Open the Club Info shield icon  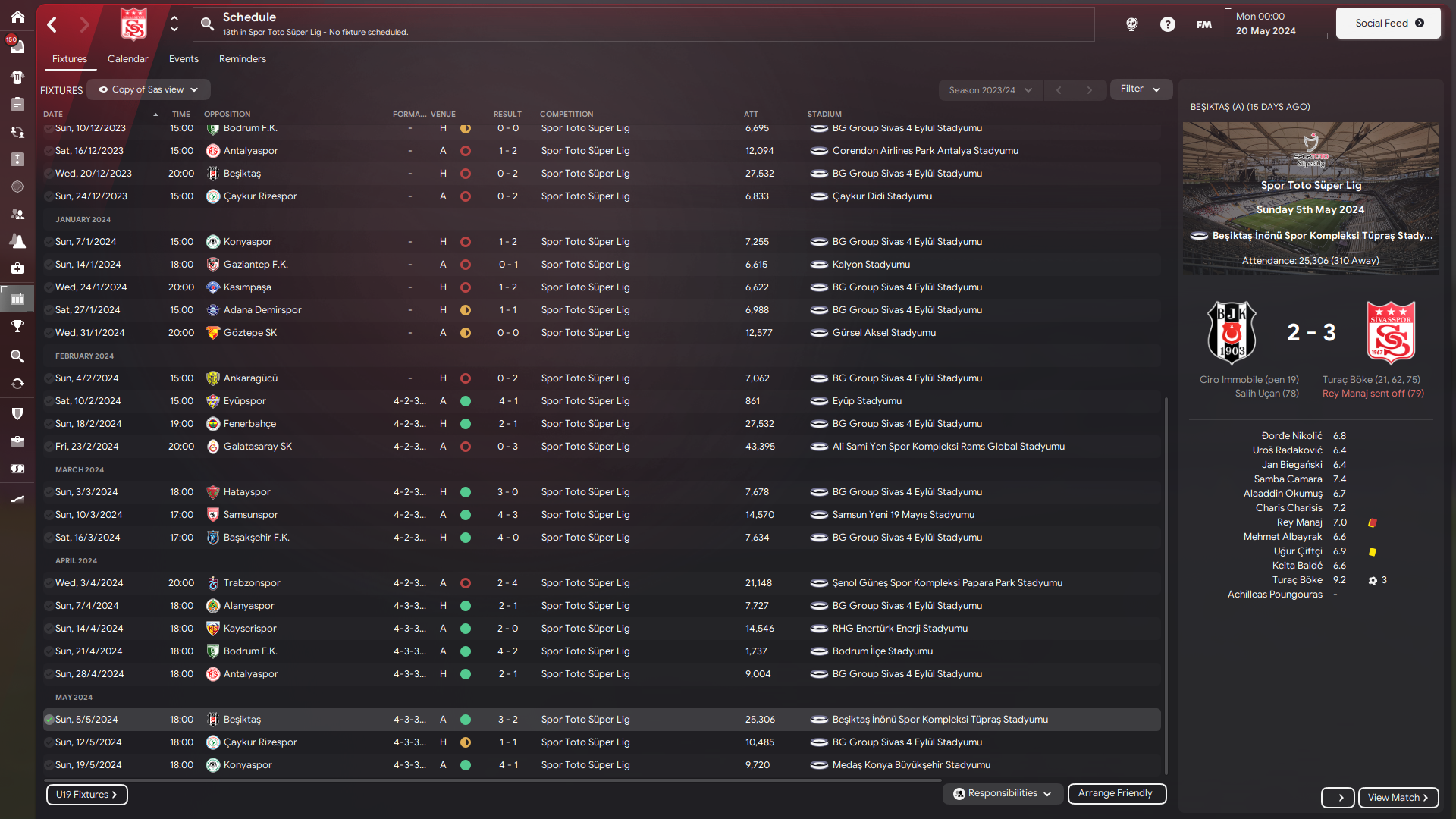(x=17, y=413)
